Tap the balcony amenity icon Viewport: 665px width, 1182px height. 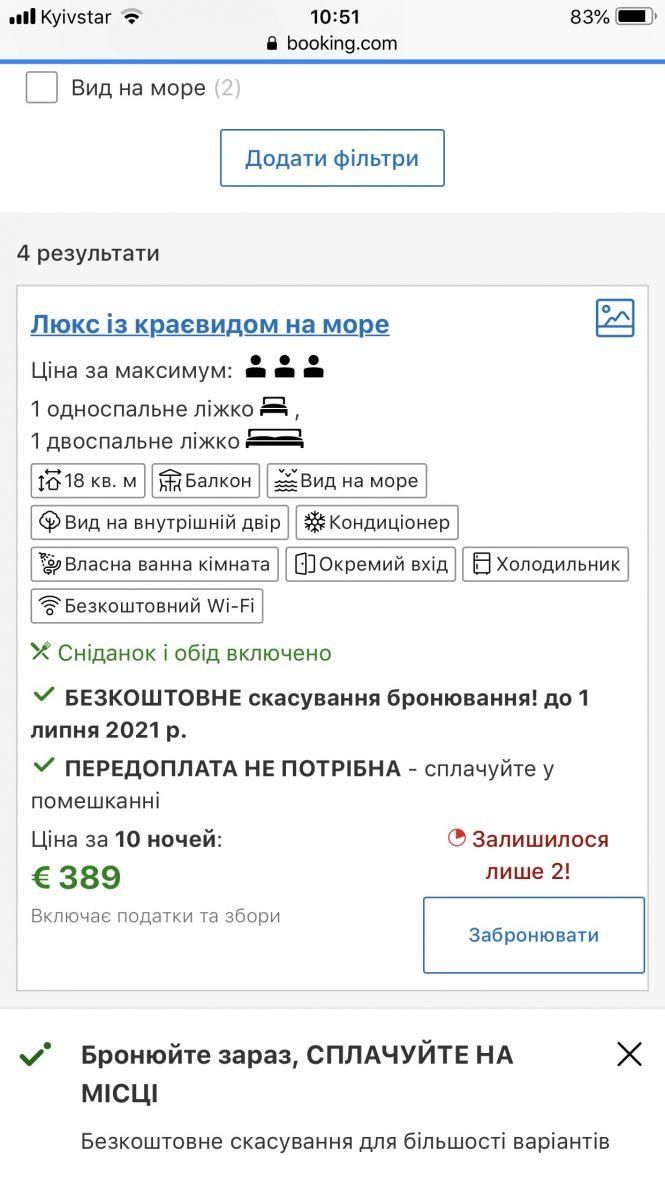click(170, 481)
